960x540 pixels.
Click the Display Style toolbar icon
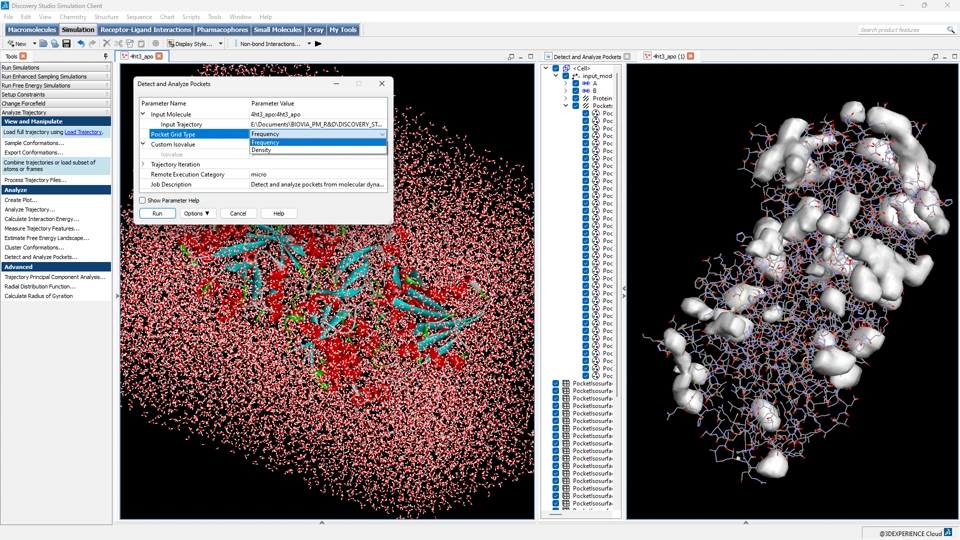coord(171,43)
